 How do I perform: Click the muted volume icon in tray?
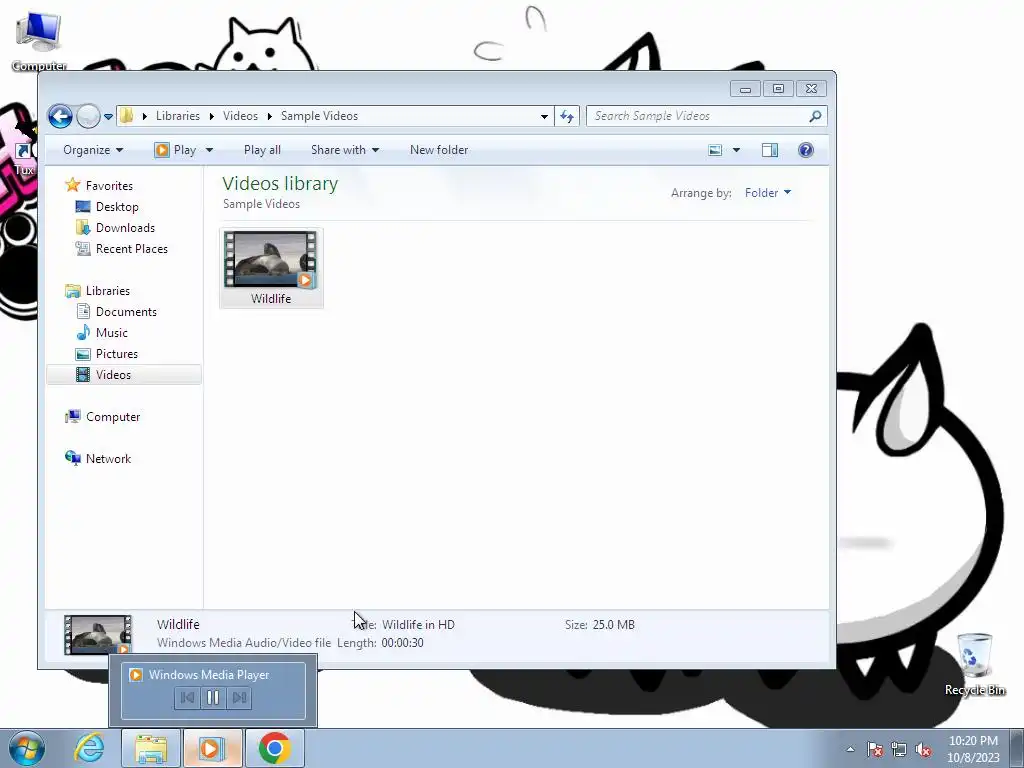[x=923, y=750]
